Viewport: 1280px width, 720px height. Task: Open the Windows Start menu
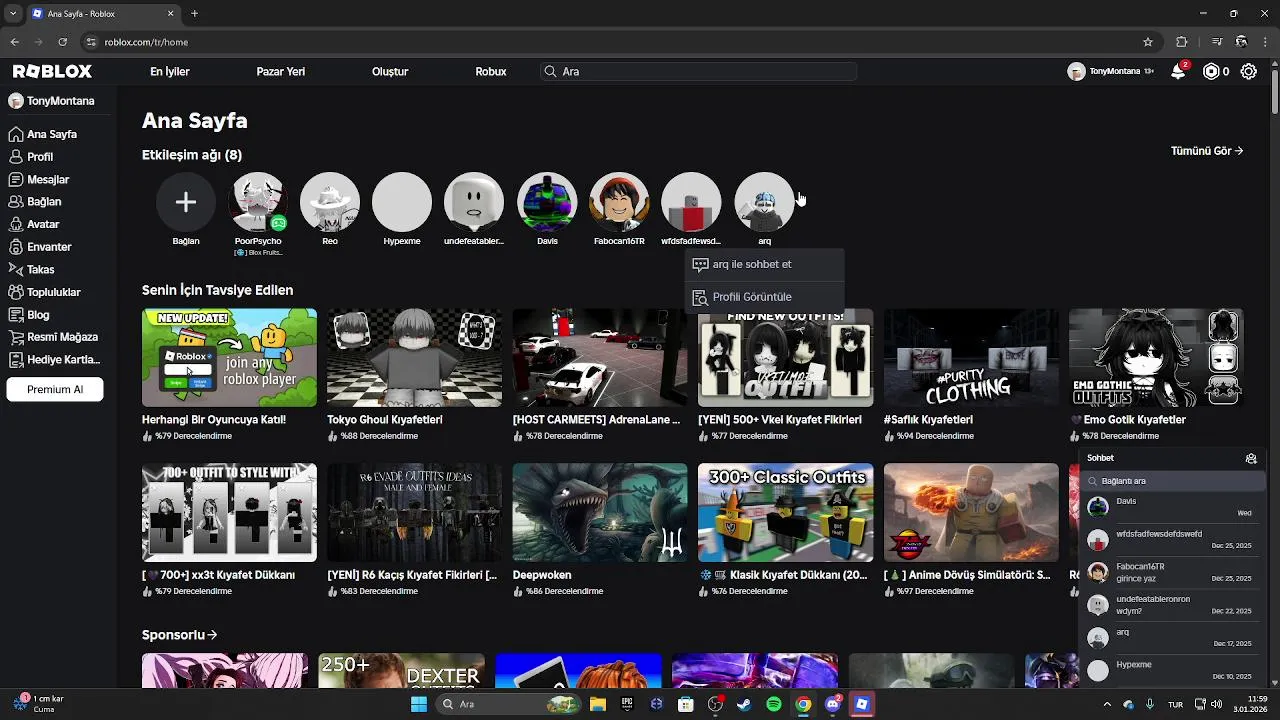point(419,704)
